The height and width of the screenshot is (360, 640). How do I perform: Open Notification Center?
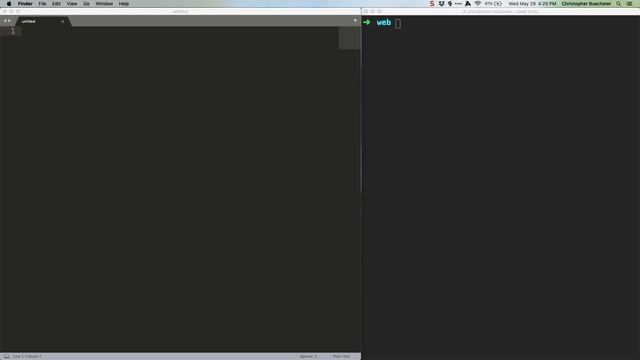(x=630, y=4)
